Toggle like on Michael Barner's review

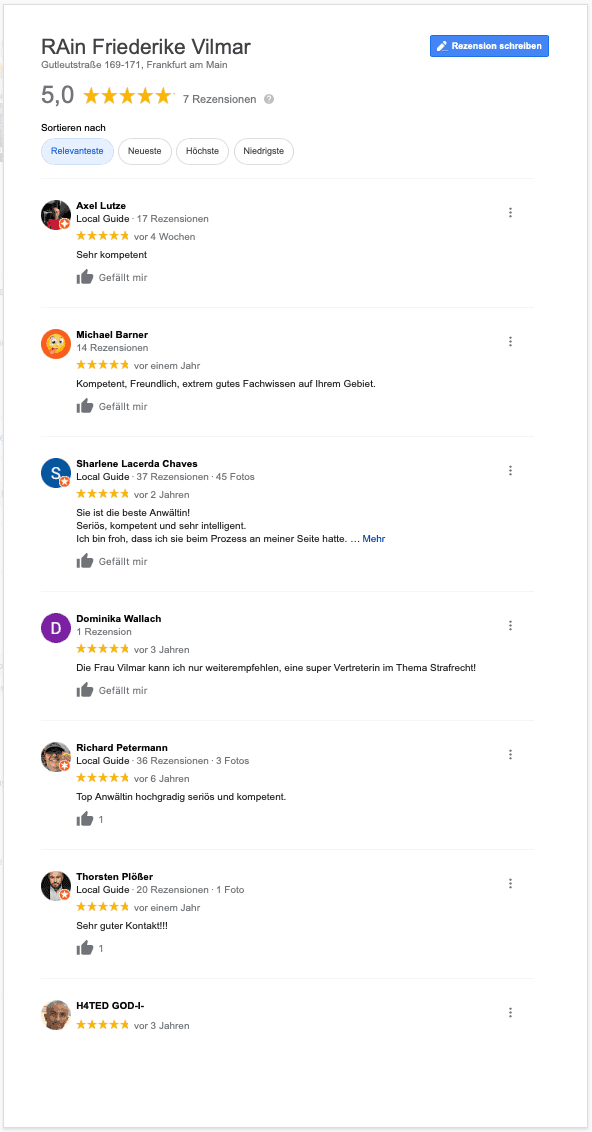(112, 406)
